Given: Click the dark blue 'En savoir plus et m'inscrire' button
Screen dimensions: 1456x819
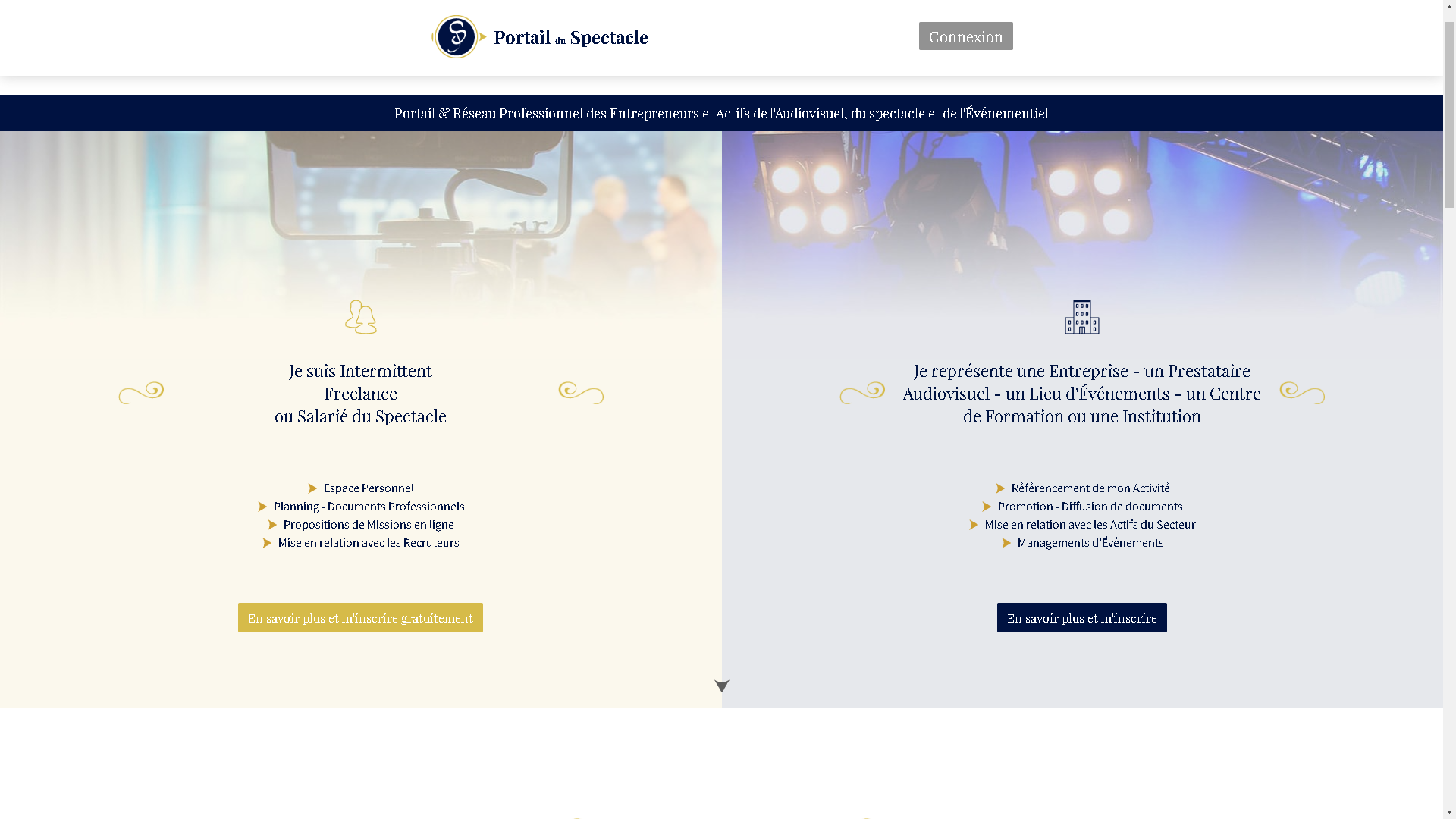Looking at the screenshot, I should pyautogui.click(x=1081, y=618).
